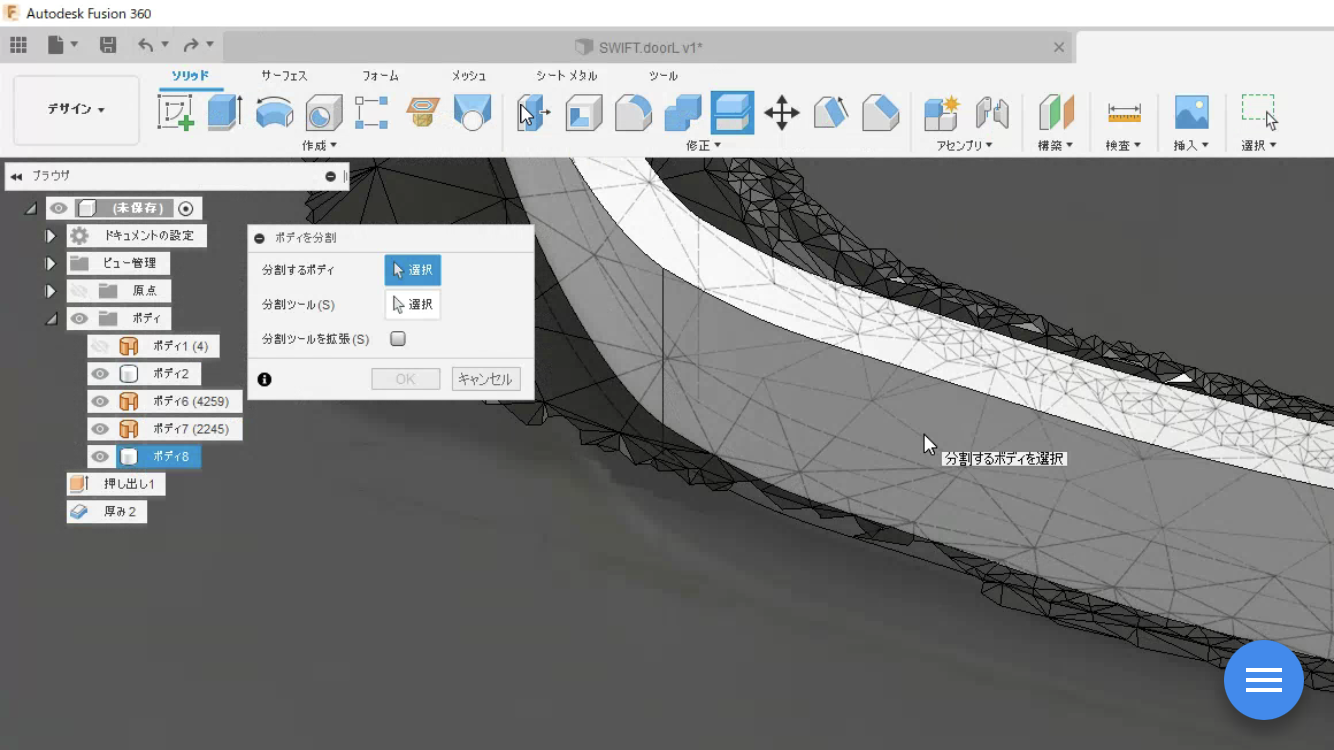The image size is (1334, 750).
Task: Select the Fillet tool
Action: (x=633, y=112)
